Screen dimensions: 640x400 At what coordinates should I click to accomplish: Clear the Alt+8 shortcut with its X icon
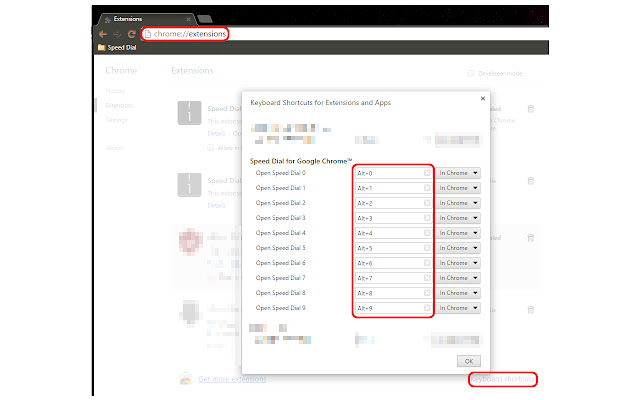coord(427,293)
